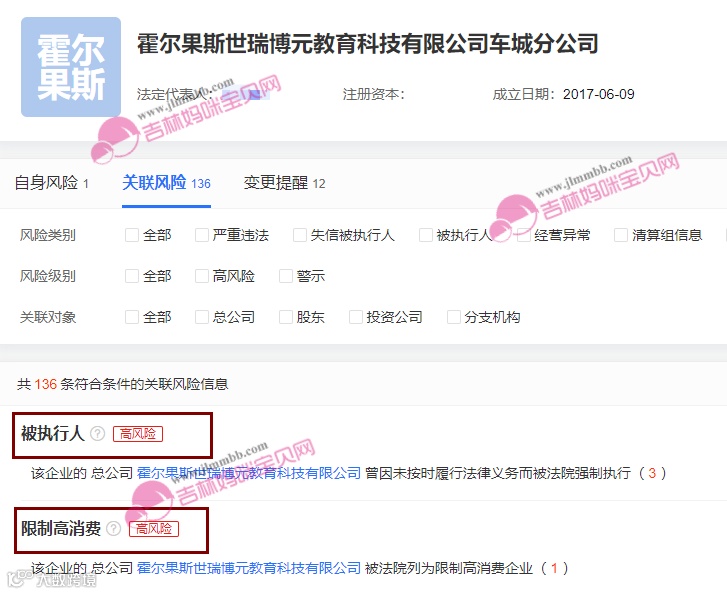Open parent company link in 被执行人 entry
The height and width of the screenshot is (594, 727).
(249, 473)
